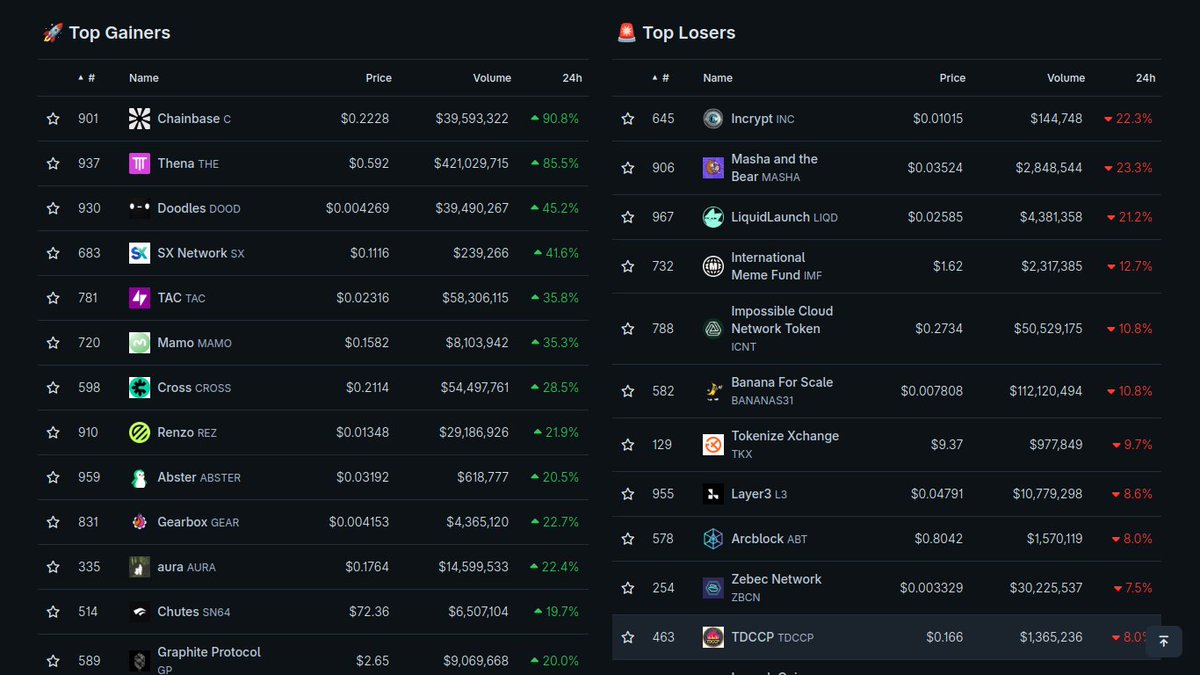Image resolution: width=1200 pixels, height=675 pixels.
Task: Star the SX Network row
Action: [53, 253]
